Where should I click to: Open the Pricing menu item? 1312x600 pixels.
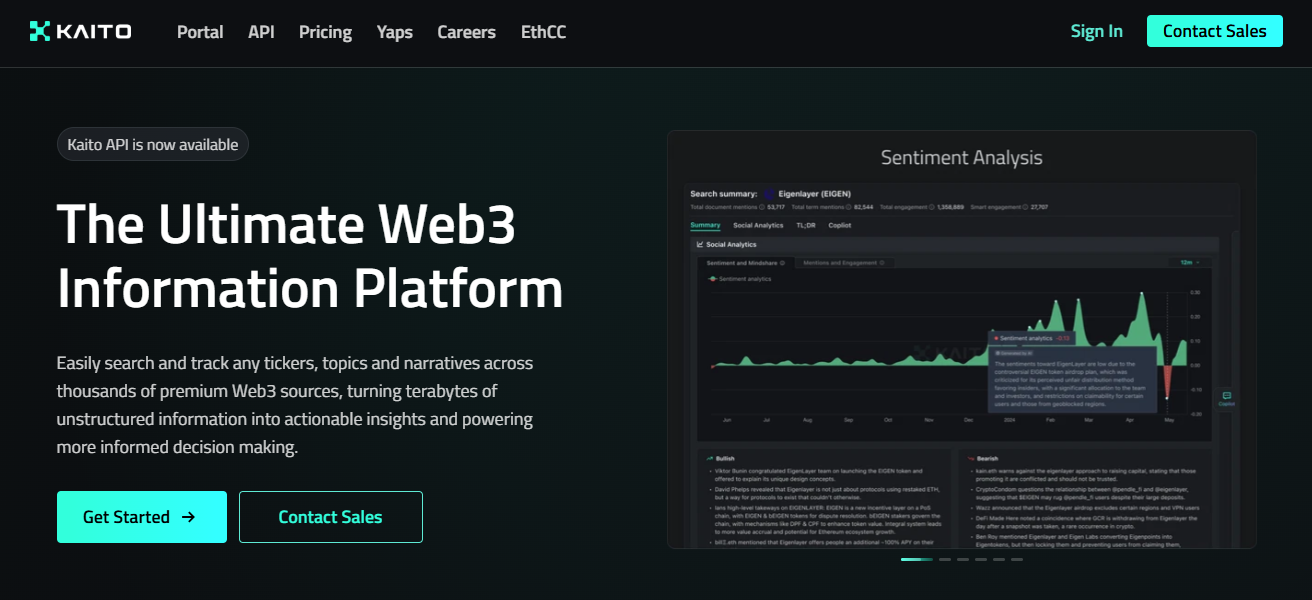[x=325, y=32]
